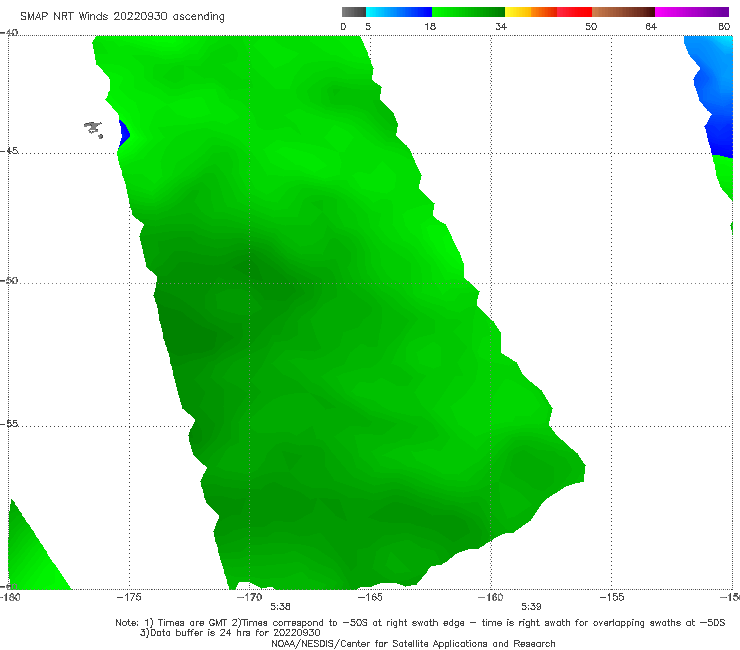Screen dimensions: 740x650
Task: Click the title 'SMAP NRT Winds 20220930 ascending'
Action: tap(122, 17)
